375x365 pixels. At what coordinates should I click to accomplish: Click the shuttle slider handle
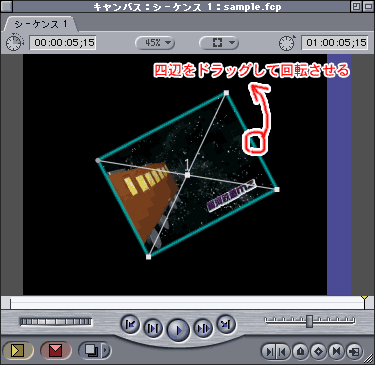(310, 321)
